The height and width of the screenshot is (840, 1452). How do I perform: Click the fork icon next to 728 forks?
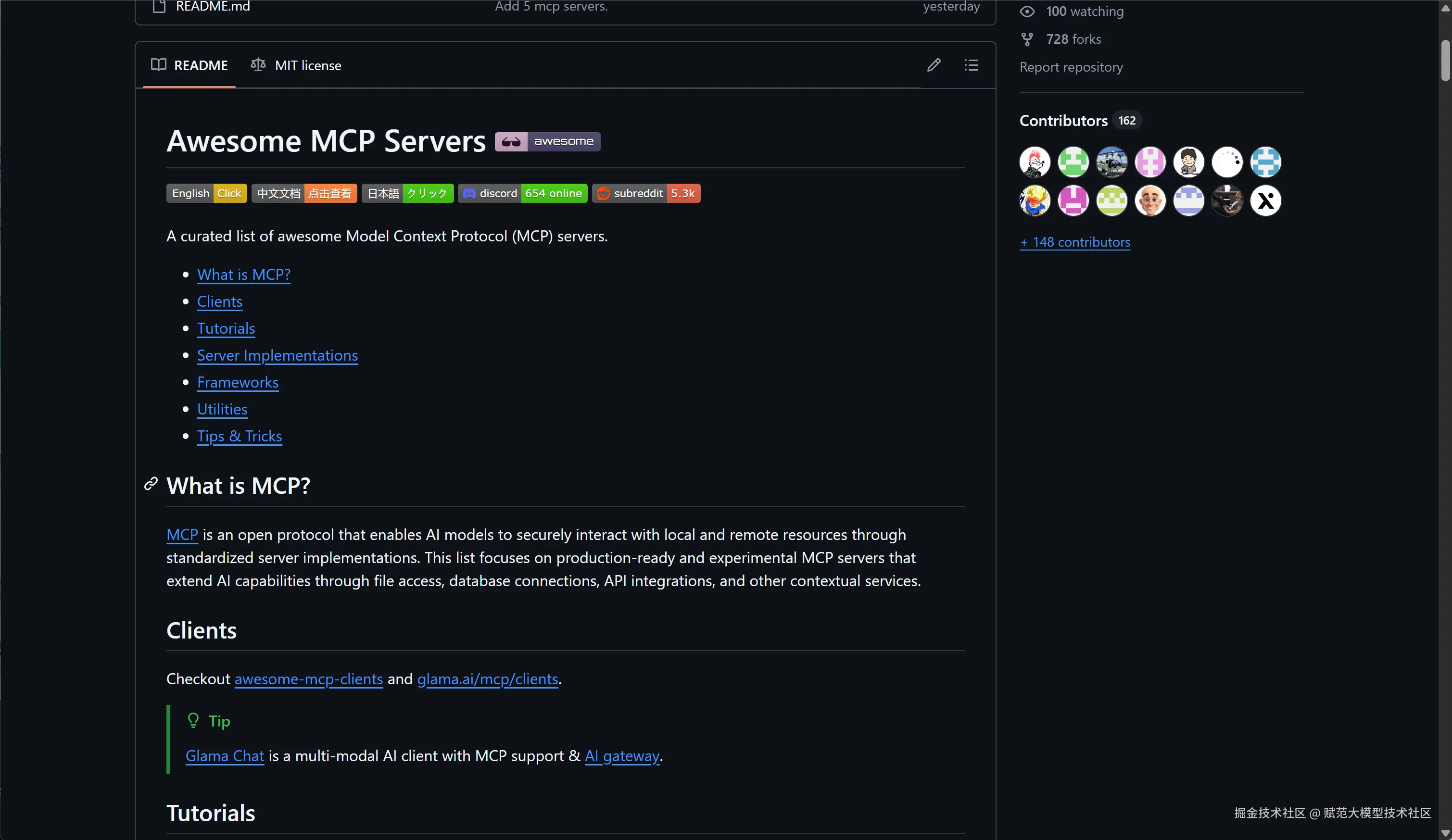point(1027,39)
